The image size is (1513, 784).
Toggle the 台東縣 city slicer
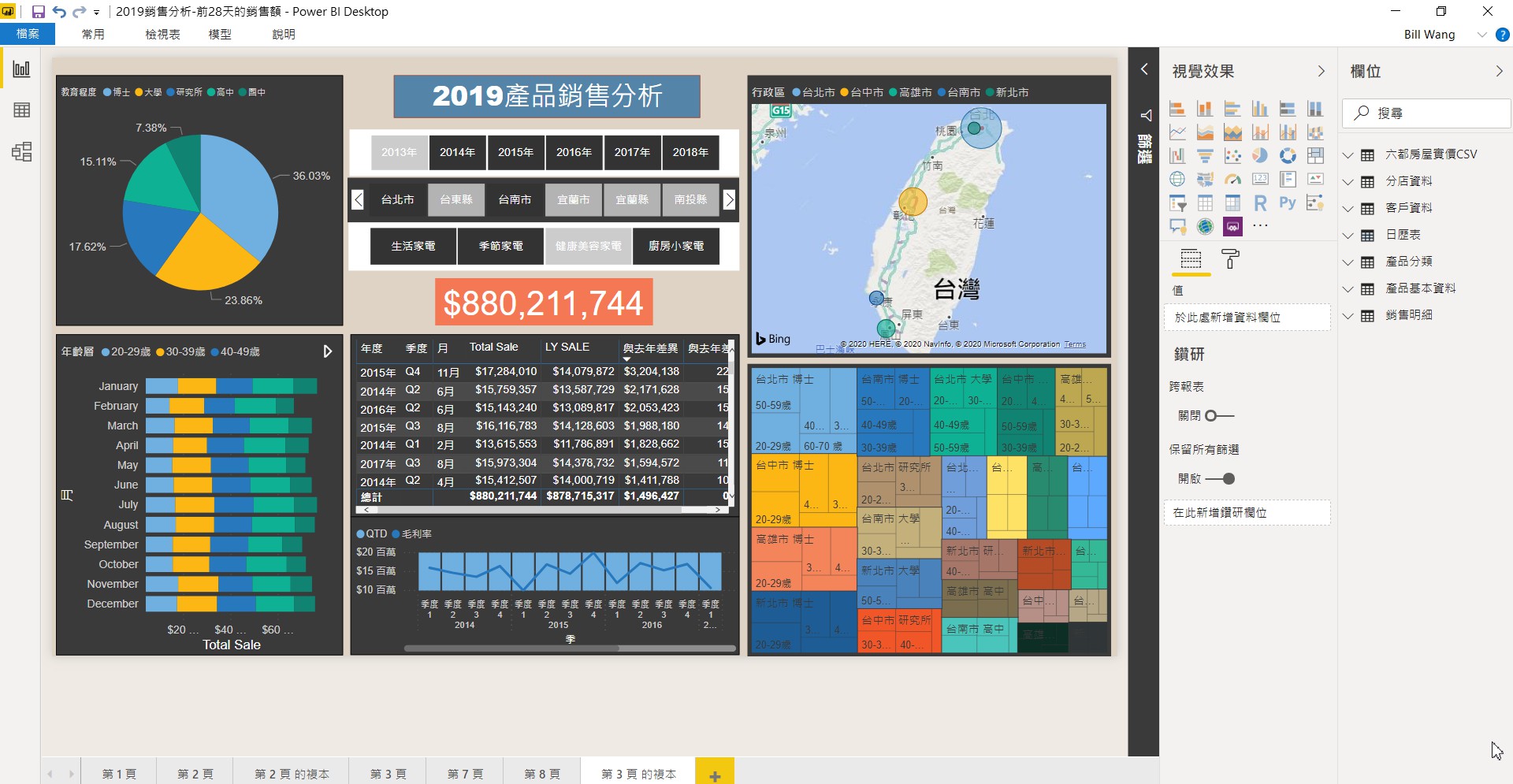pyautogui.click(x=456, y=199)
